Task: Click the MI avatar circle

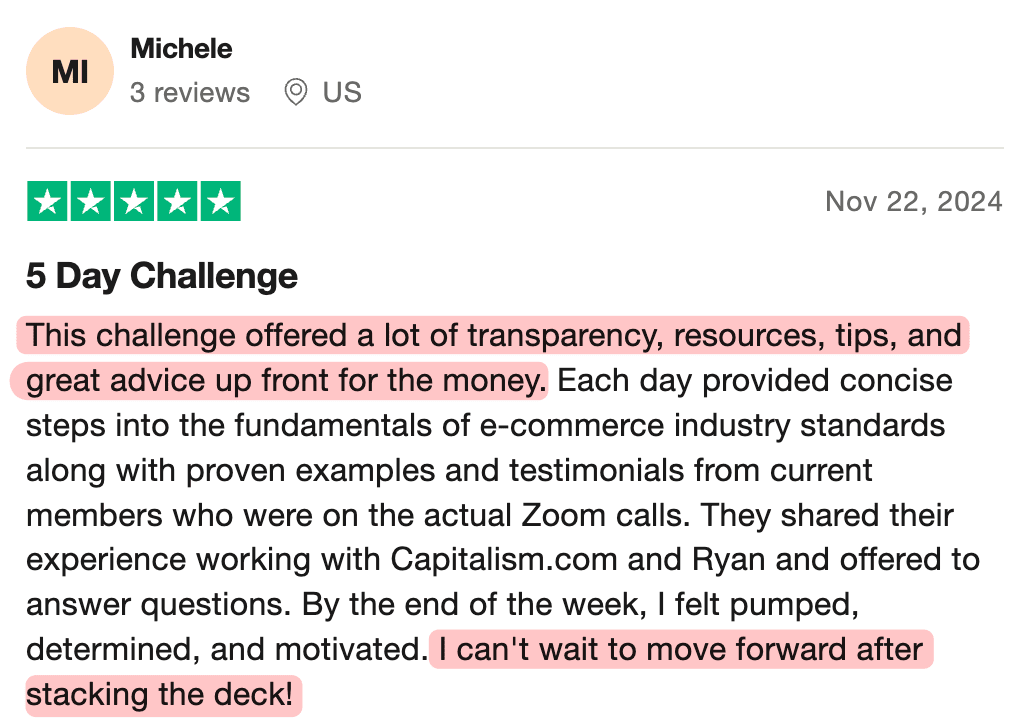Action: click(x=69, y=72)
